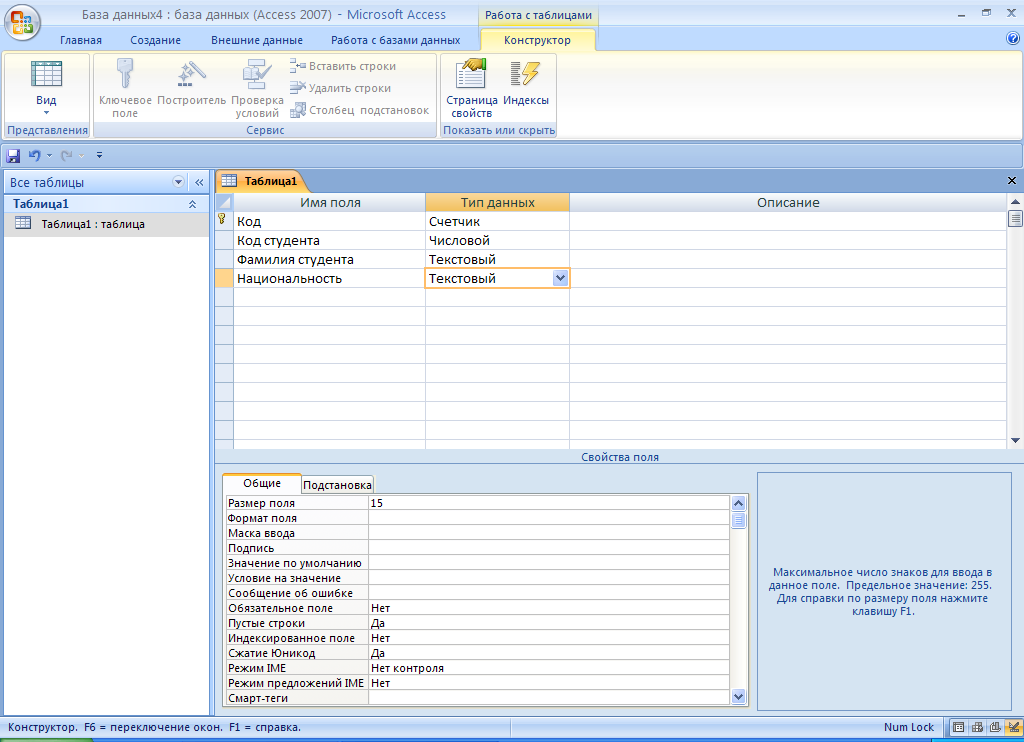Add a Столбец подстановок lookup column
The image size is (1024, 742).
point(359,110)
